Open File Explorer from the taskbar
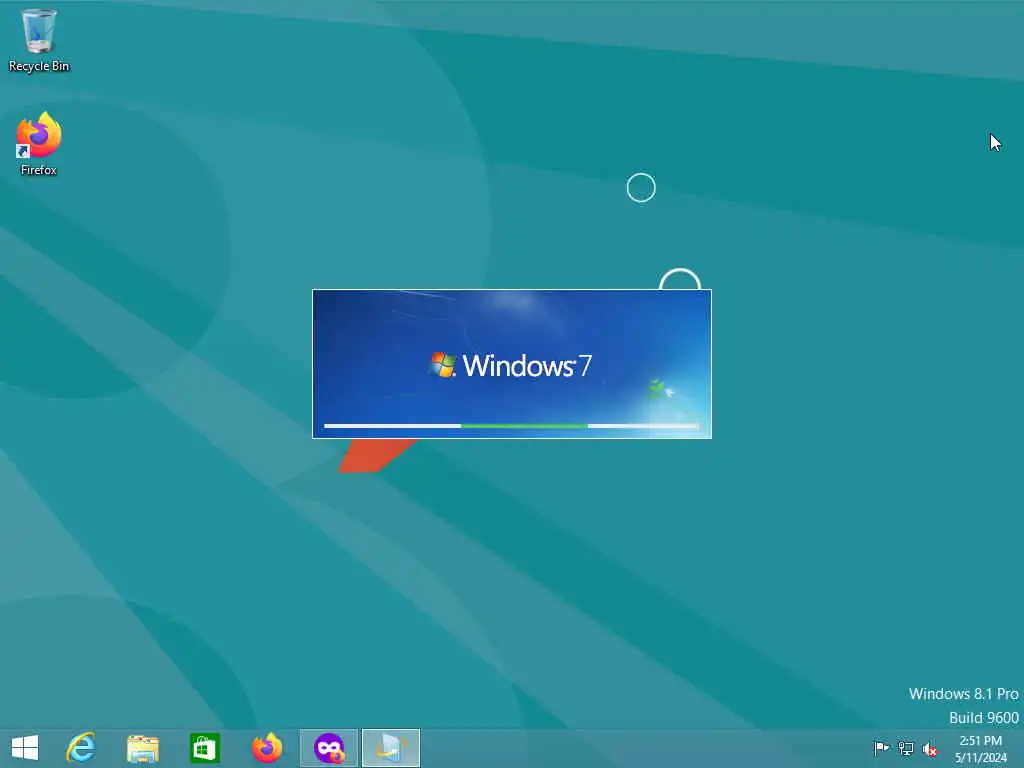Viewport: 1024px width, 768px height. [142, 748]
